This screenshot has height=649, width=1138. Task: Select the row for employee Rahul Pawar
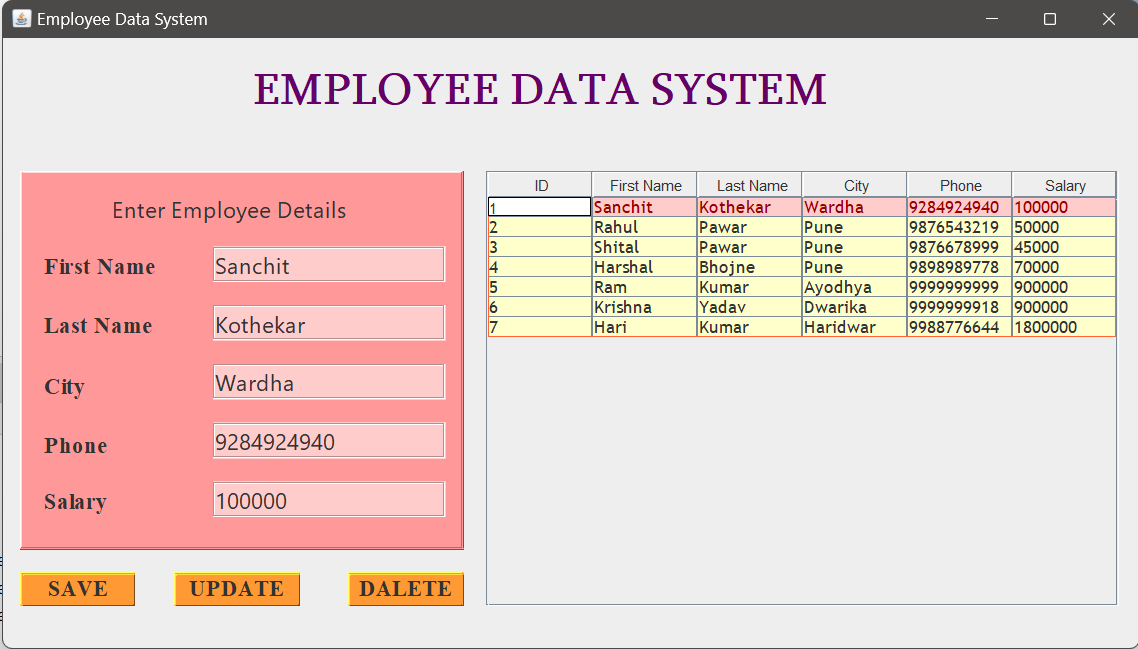(645, 227)
